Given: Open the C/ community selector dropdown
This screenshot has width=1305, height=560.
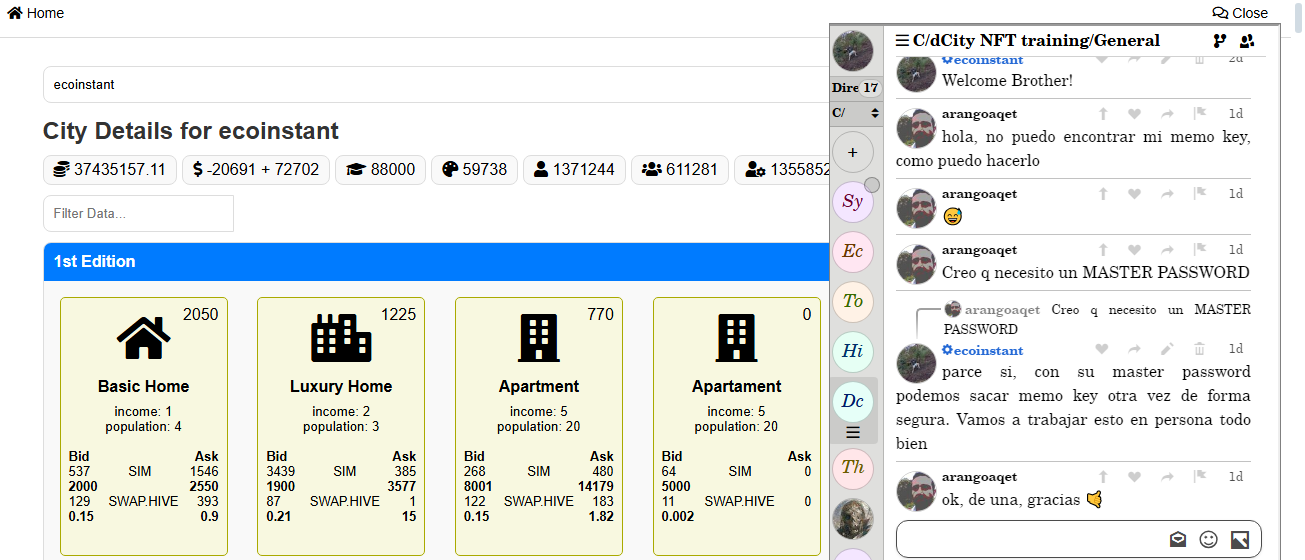Looking at the screenshot, I should pos(856,113).
